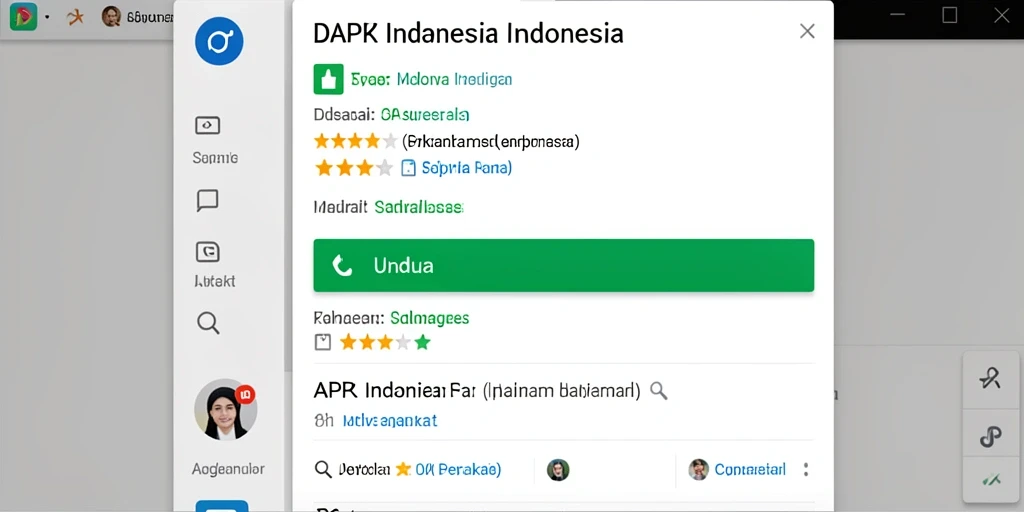Click the magnifier next to APR Indoniea Far
The width and height of the screenshot is (1024, 512).
[659, 391]
